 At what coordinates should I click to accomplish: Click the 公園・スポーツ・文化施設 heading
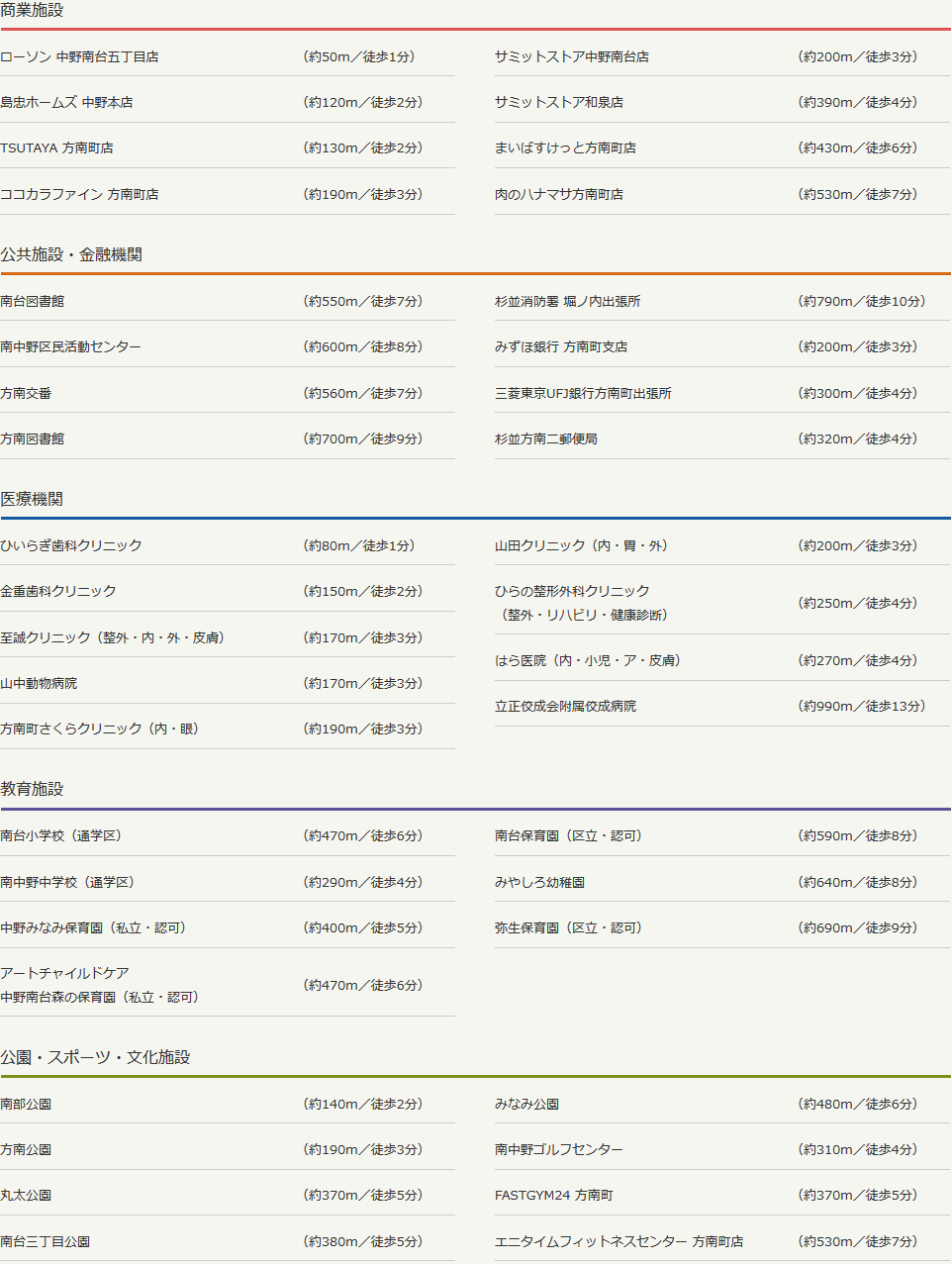click(95, 1057)
